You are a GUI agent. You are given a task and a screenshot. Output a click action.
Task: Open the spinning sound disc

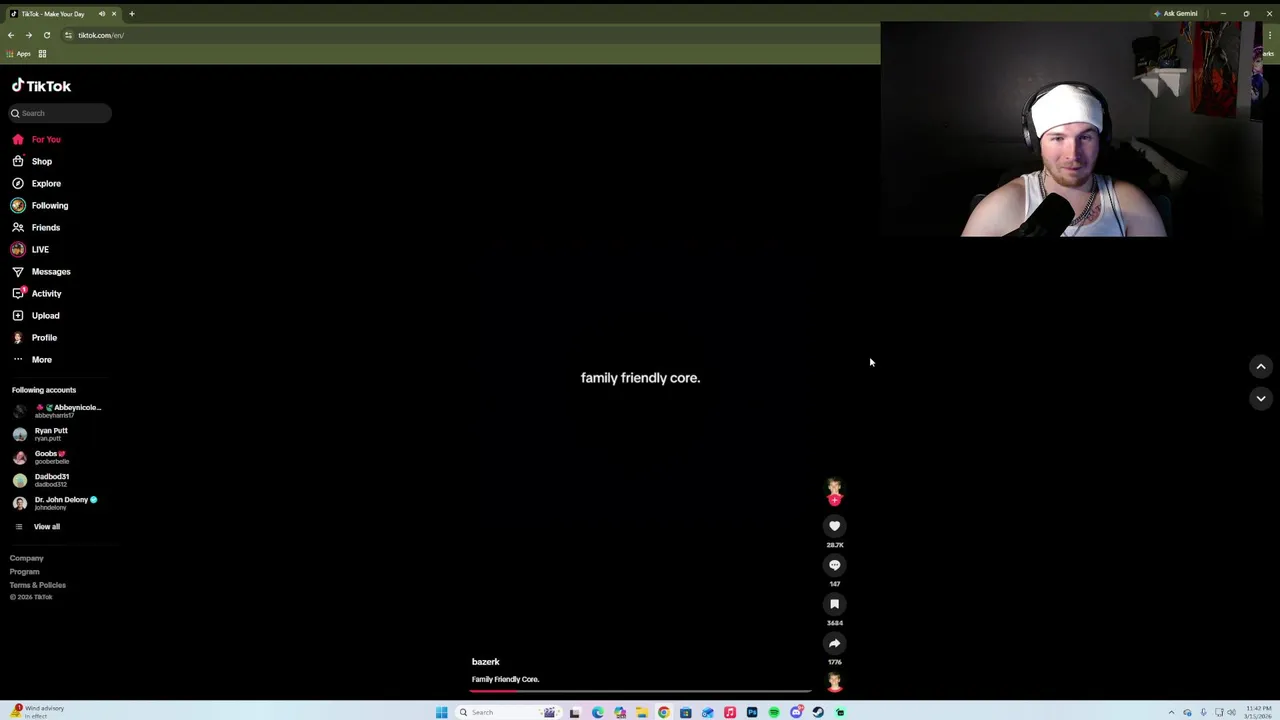[x=834, y=682]
